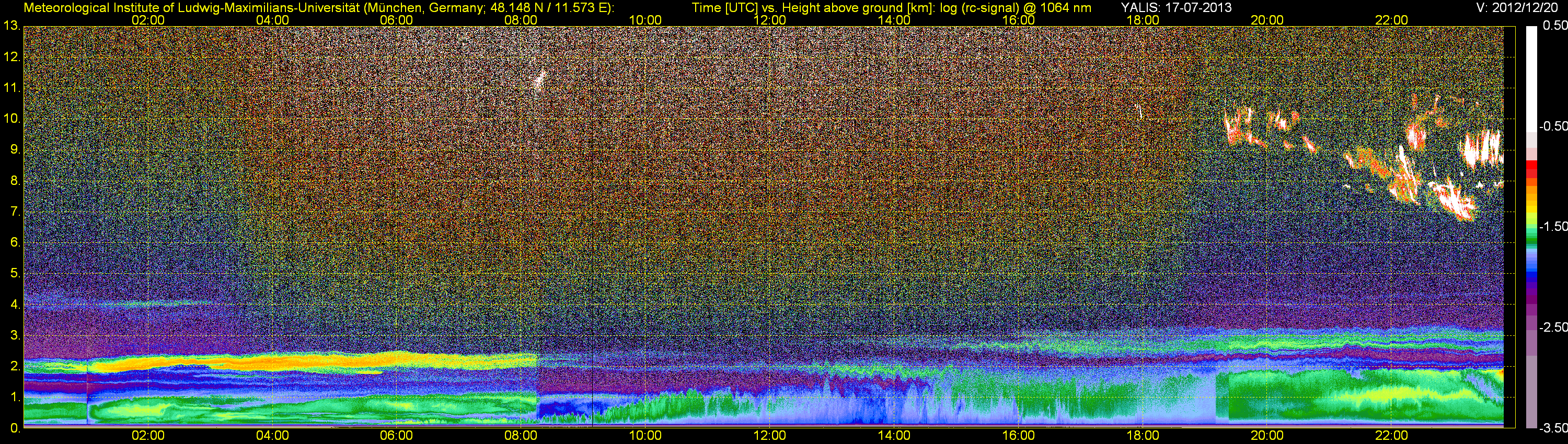The image size is (1568, 444).
Task: Click the 10:00 label on the bottom time axis
Action: click(x=645, y=436)
